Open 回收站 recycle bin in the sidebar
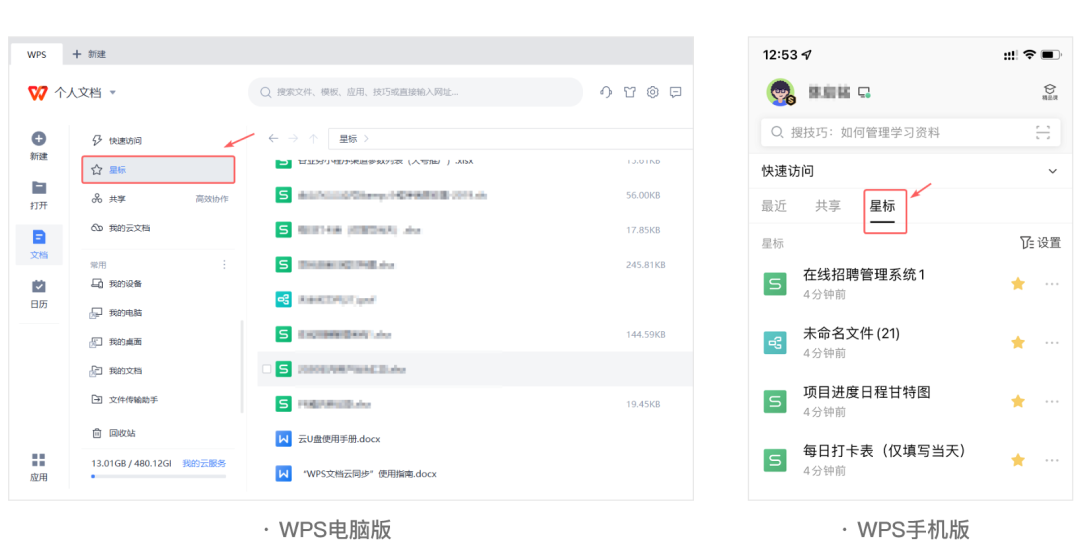1080x560 pixels. click(122, 433)
